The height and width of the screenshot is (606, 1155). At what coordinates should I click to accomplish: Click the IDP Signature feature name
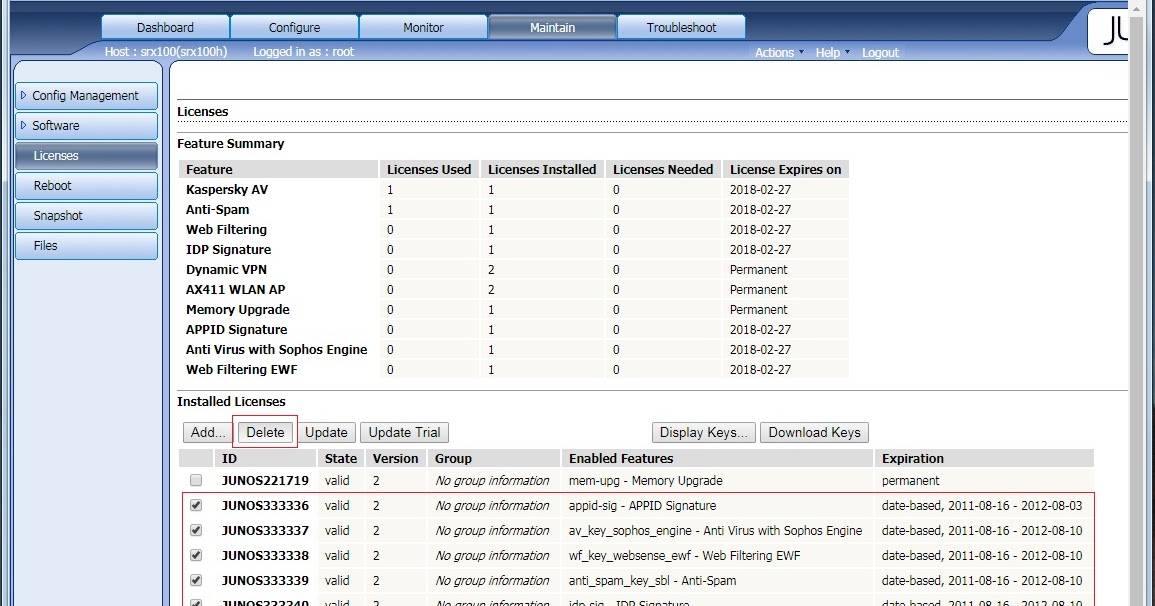pos(228,250)
